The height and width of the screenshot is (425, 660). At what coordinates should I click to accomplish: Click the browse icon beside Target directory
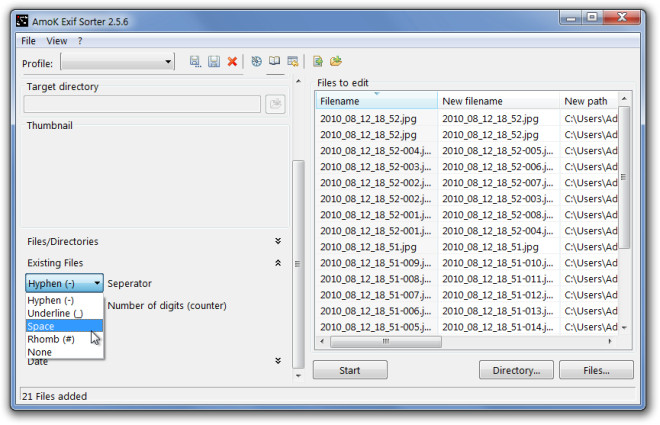point(275,104)
